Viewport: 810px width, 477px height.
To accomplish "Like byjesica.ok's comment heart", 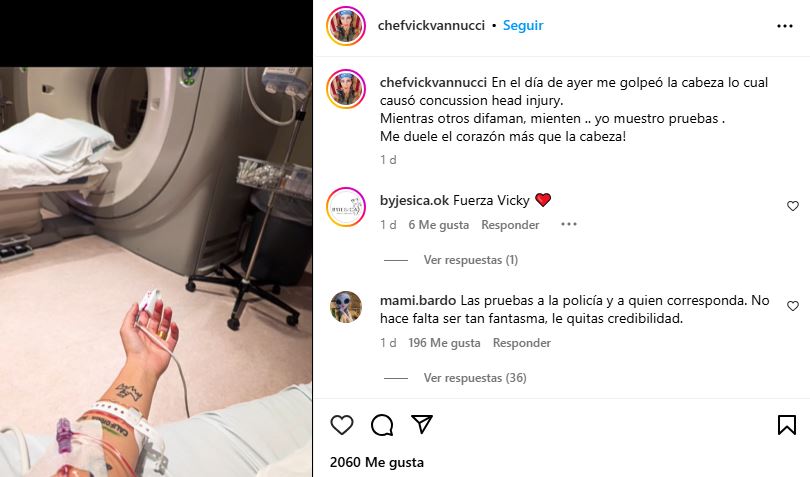I will [792, 206].
